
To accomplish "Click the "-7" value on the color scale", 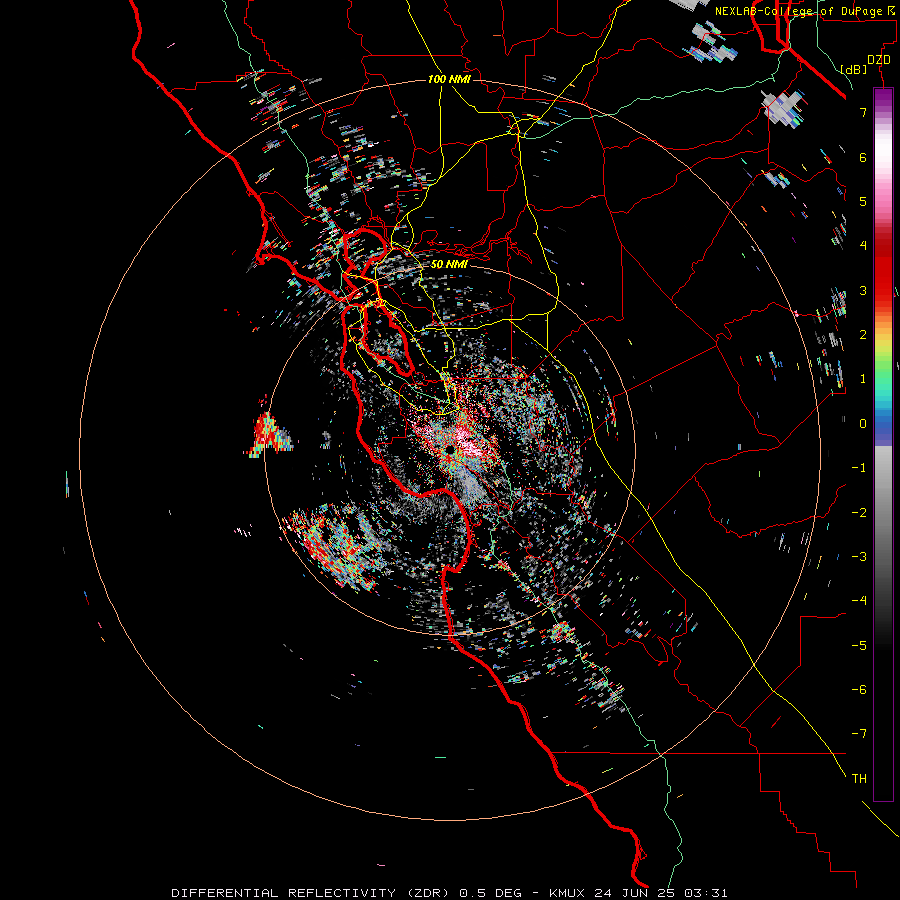I will pyautogui.click(x=859, y=734).
